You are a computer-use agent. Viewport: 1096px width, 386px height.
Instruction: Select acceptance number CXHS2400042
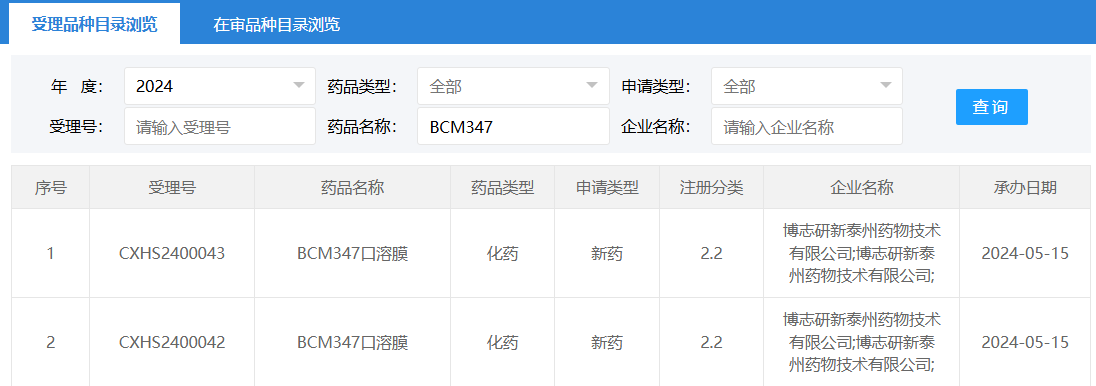coord(172,343)
